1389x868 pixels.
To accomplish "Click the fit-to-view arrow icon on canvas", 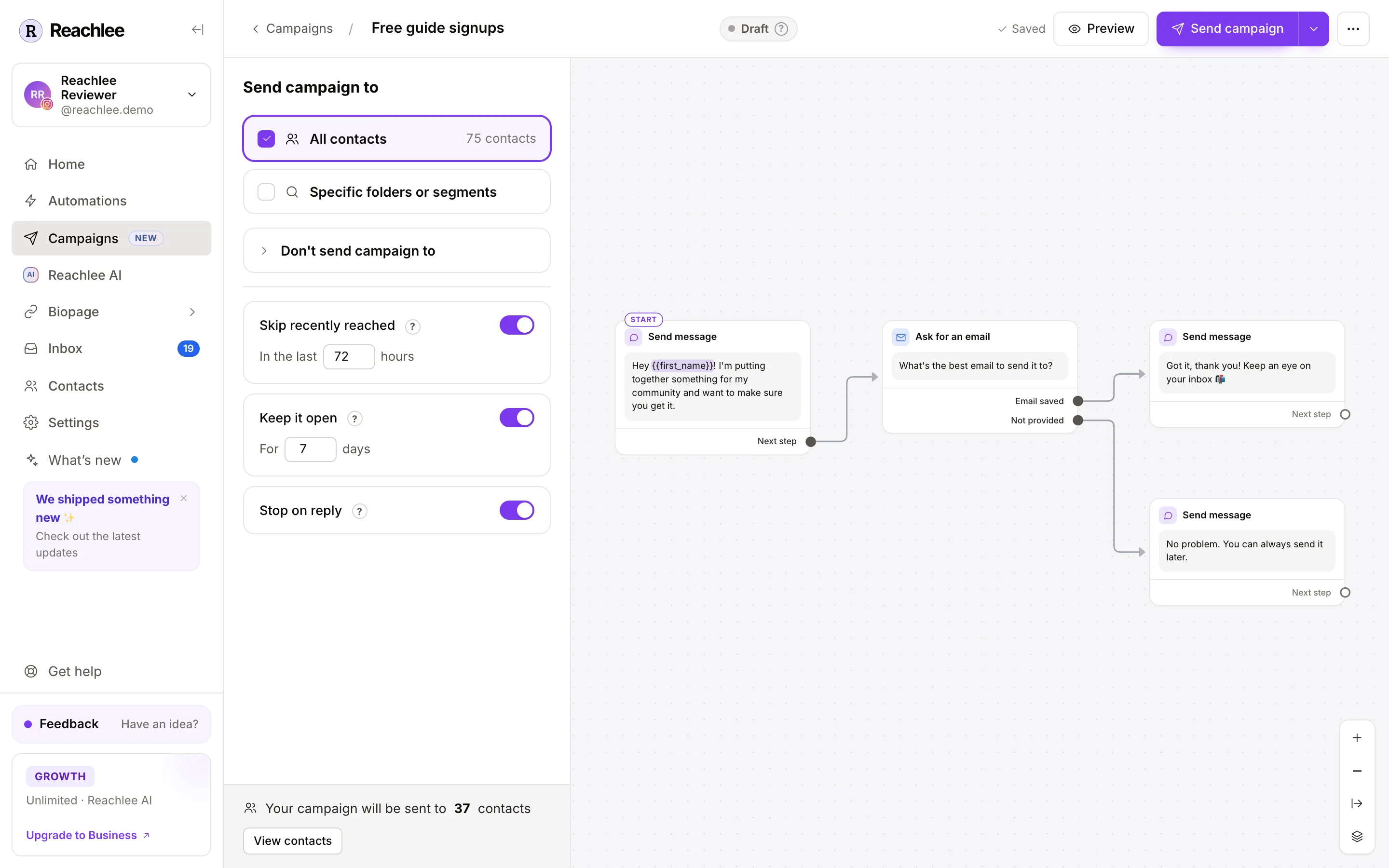I will tap(1357, 803).
